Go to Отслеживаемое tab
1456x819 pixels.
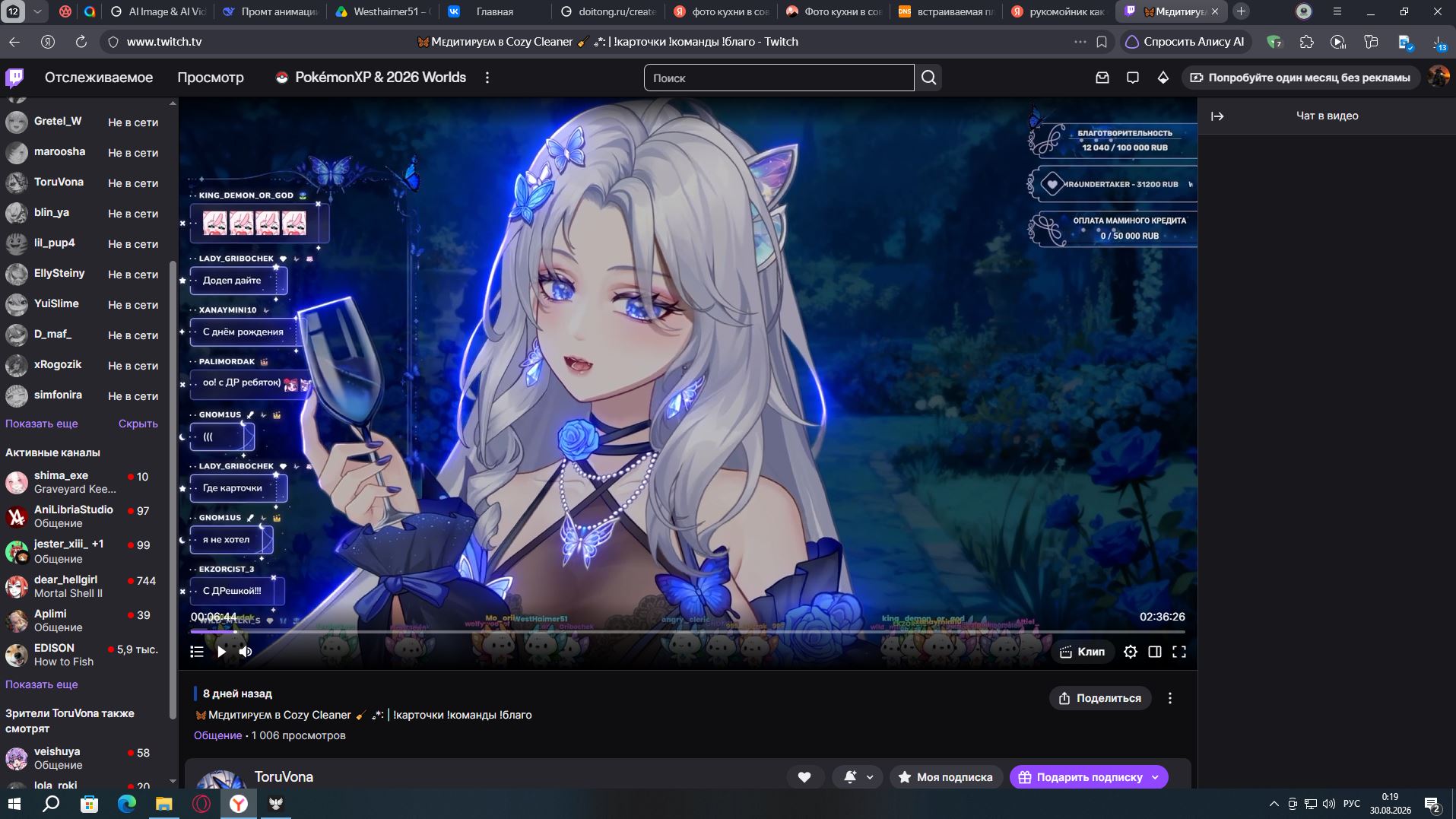click(x=99, y=78)
